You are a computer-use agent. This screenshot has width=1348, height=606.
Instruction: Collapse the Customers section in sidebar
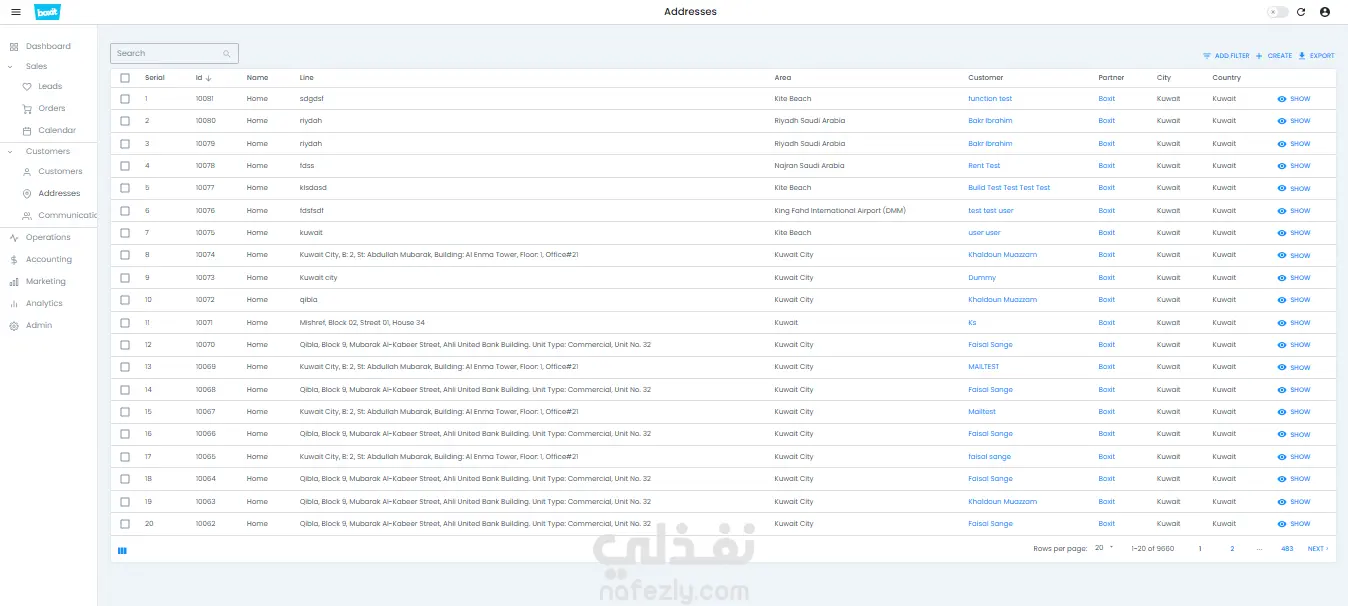(11, 151)
